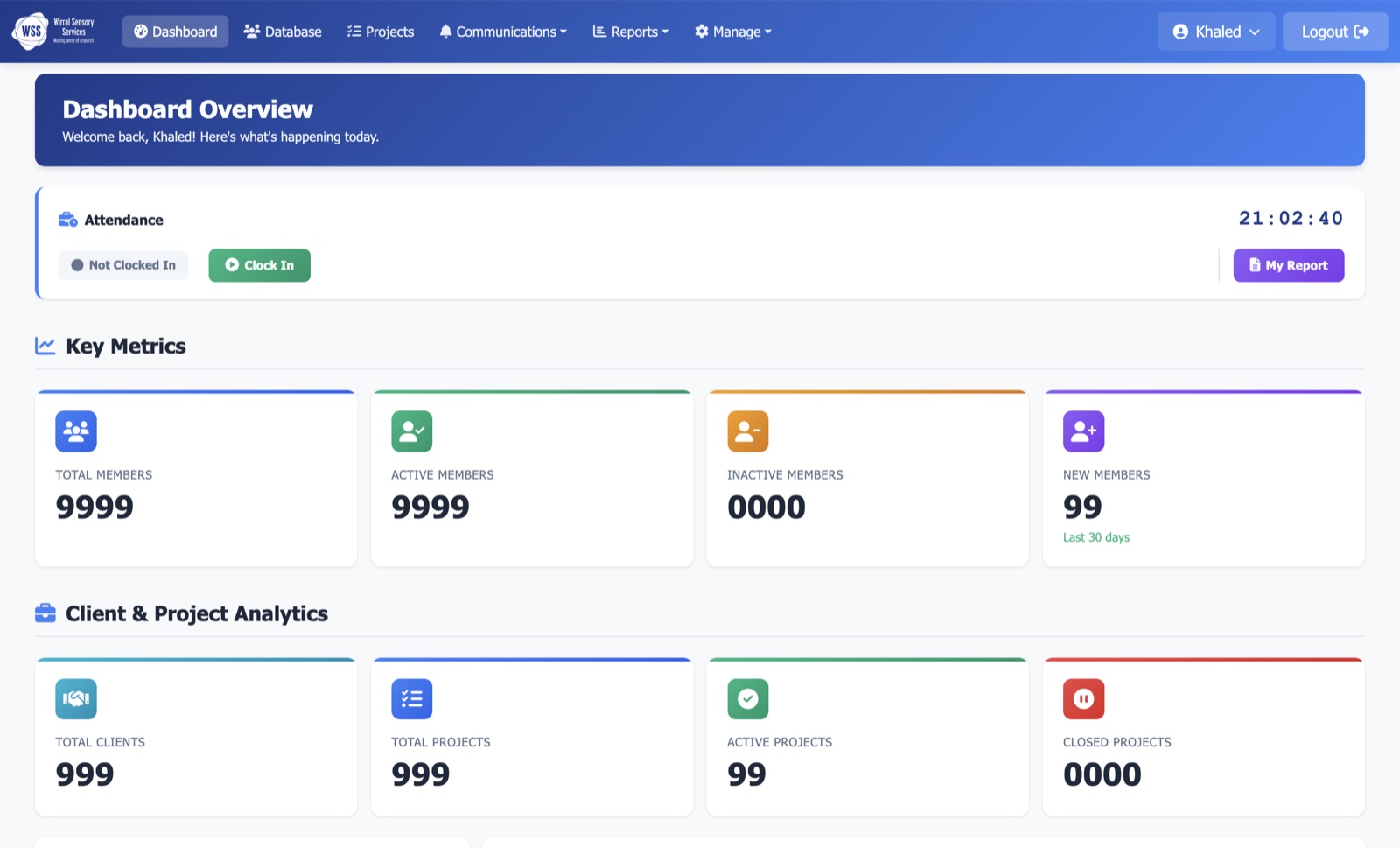Click the Last 30 days label
This screenshot has width=1400, height=848.
point(1096,537)
